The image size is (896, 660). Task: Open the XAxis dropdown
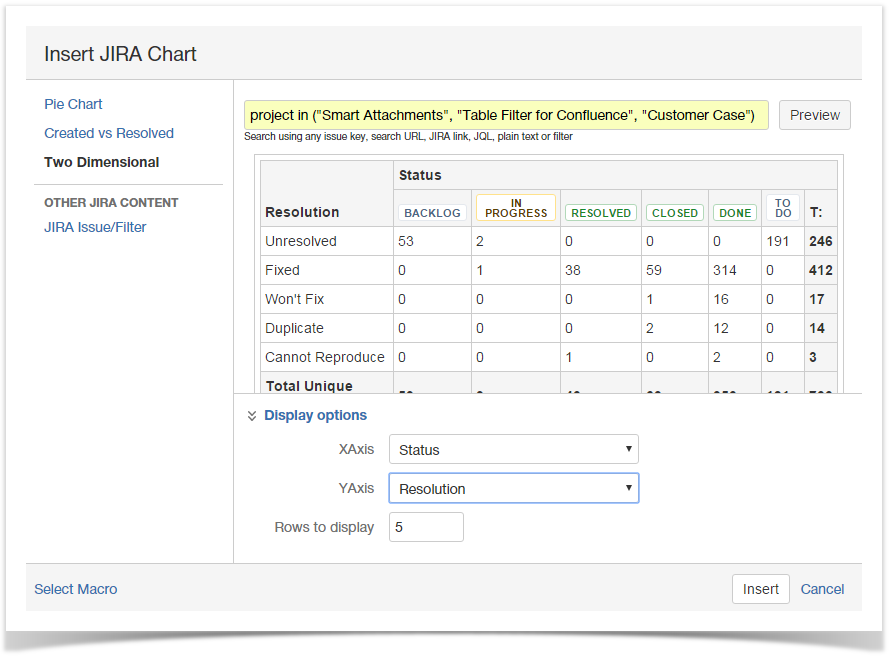pyautogui.click(x=513, y=448)
